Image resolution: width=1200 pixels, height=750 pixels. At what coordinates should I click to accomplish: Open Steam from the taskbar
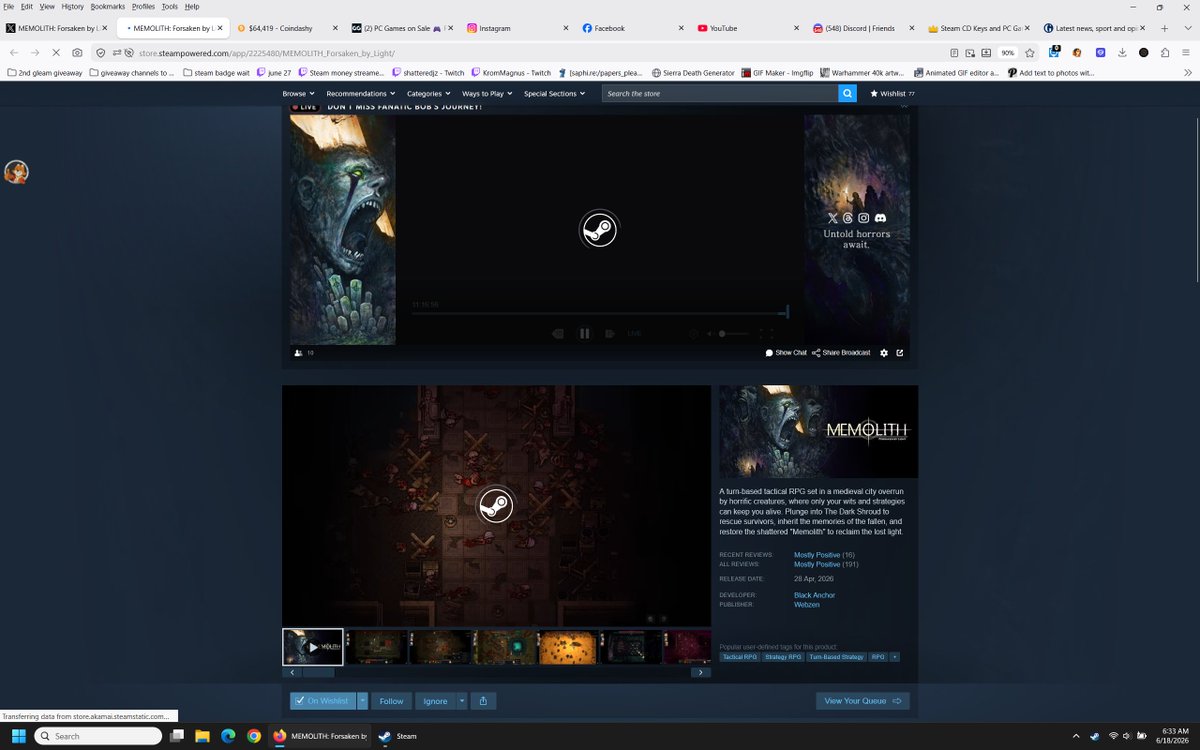398,736
